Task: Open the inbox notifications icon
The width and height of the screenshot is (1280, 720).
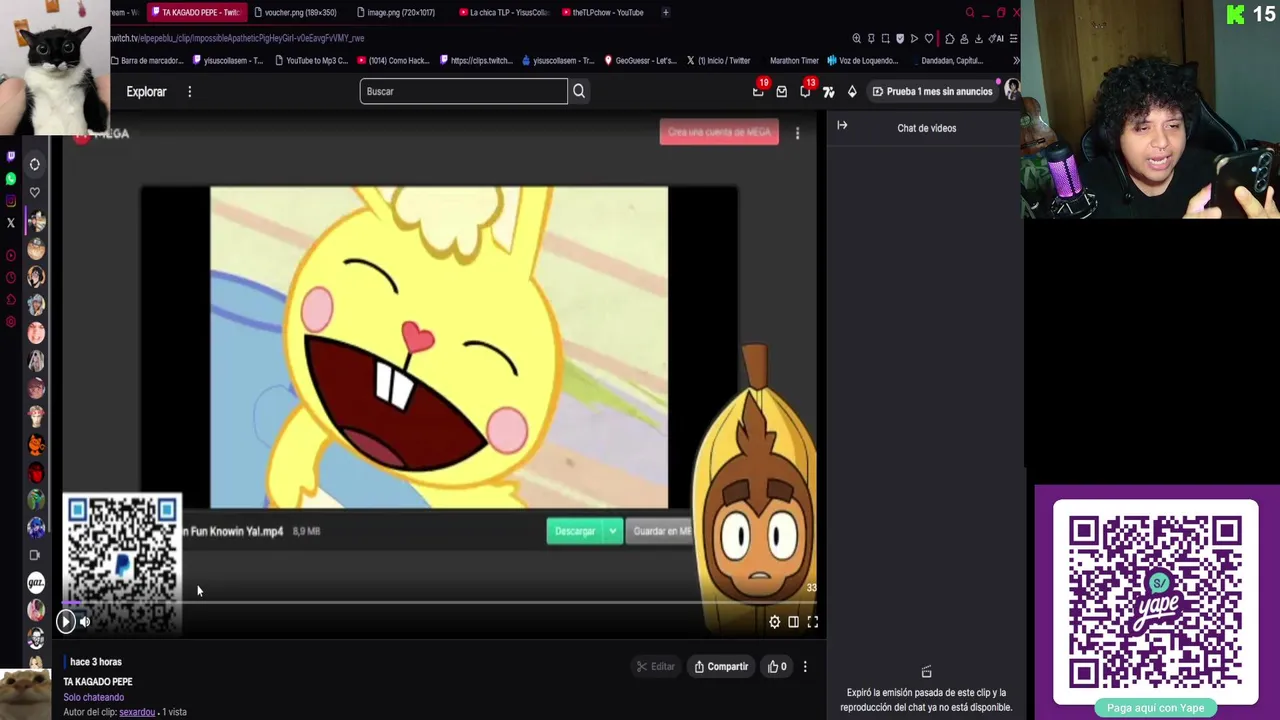Action: (781, 91)
